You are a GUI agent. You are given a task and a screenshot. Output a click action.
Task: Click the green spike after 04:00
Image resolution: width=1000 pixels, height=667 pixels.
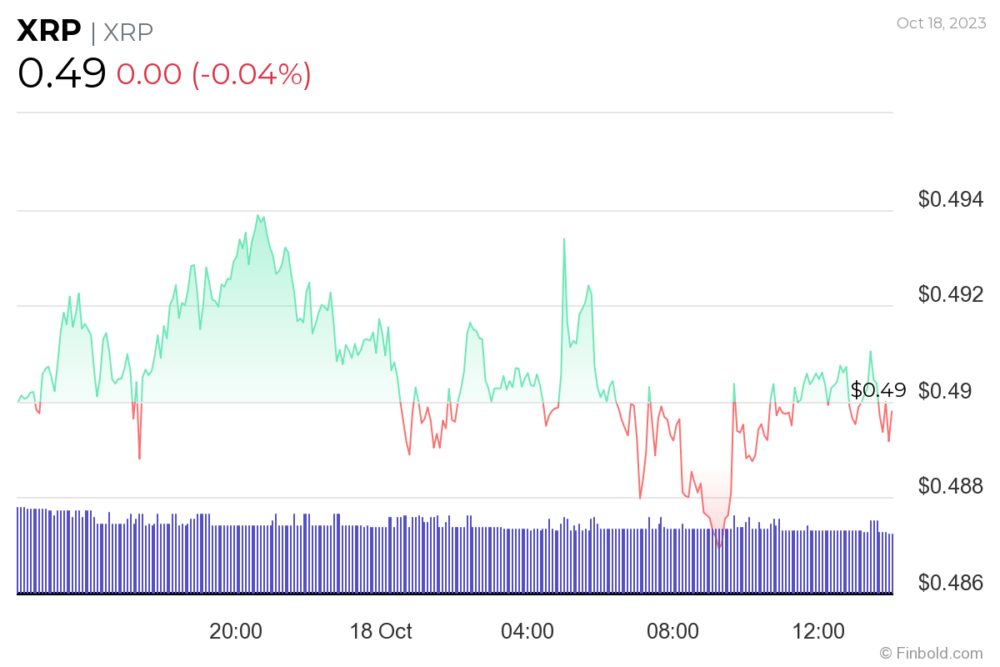tap(564, 241)
